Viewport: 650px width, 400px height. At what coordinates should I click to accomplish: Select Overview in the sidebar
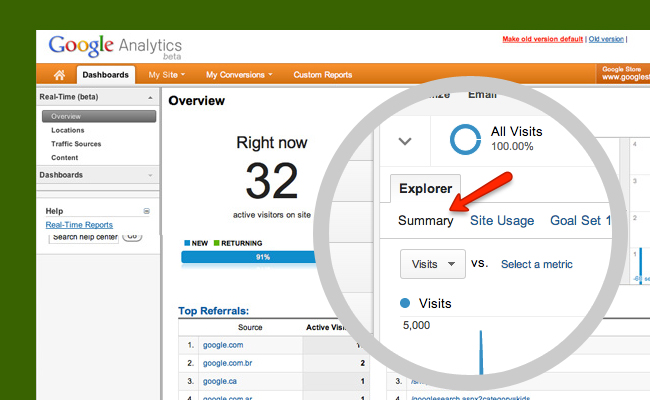tap(99, 116)
